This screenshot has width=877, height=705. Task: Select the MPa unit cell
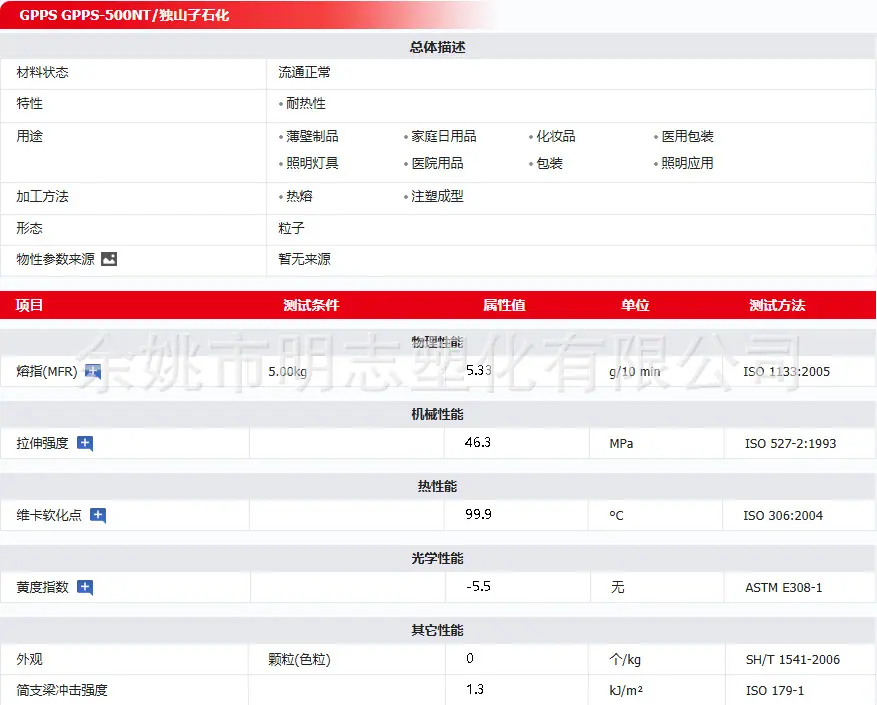coord(621,444)
